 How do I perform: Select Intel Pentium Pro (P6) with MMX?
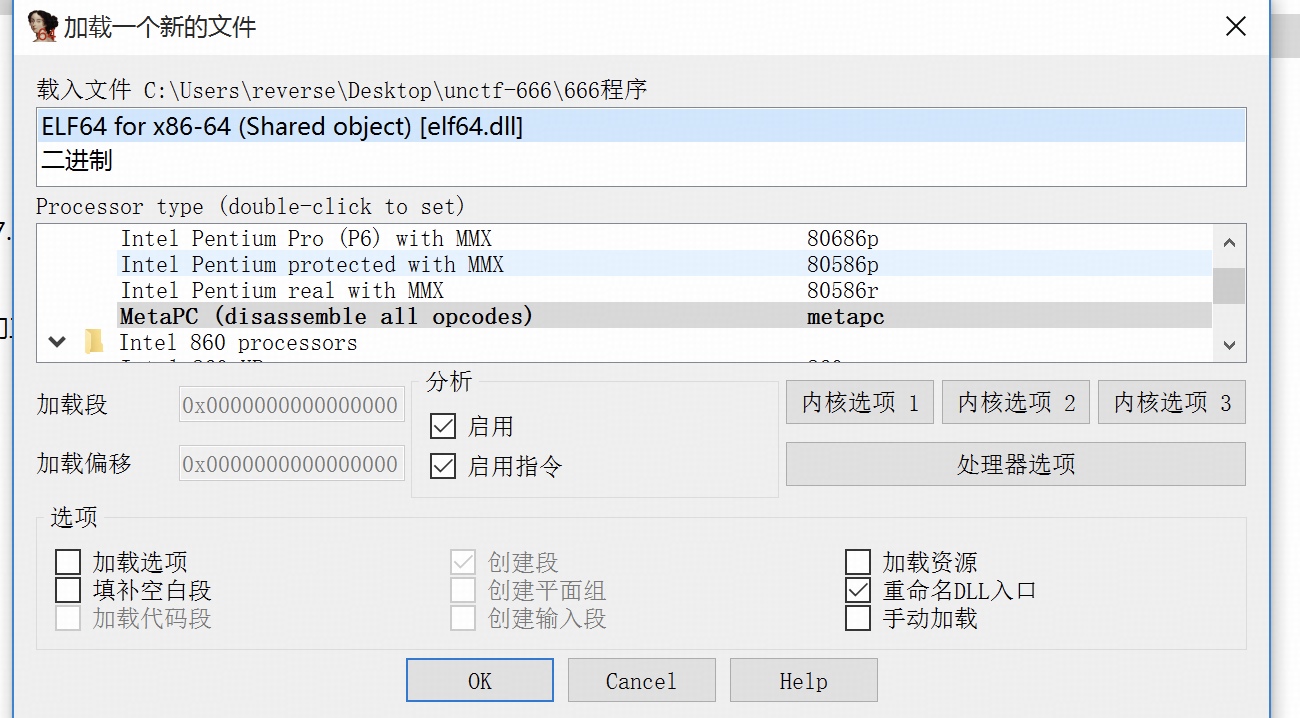306,239
